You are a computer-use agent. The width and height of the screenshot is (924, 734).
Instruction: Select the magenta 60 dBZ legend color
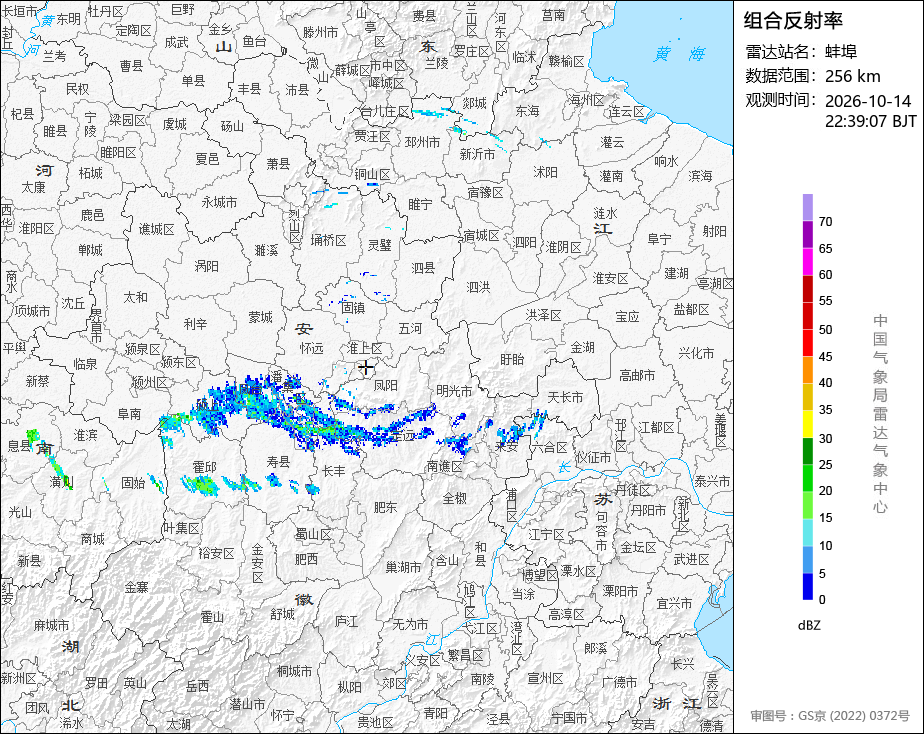(x=808, y=262)
